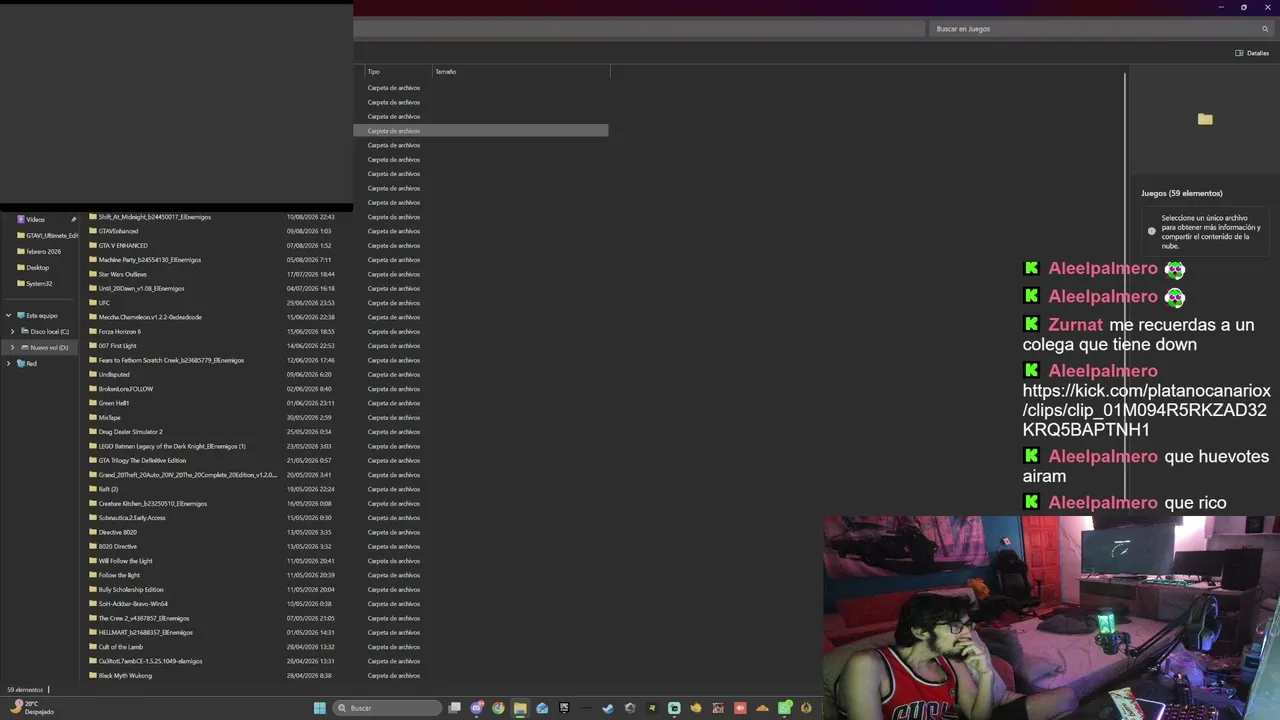Click the Zurnat username in chat
Screen dimensions: 1280x720
(1075, 325)
